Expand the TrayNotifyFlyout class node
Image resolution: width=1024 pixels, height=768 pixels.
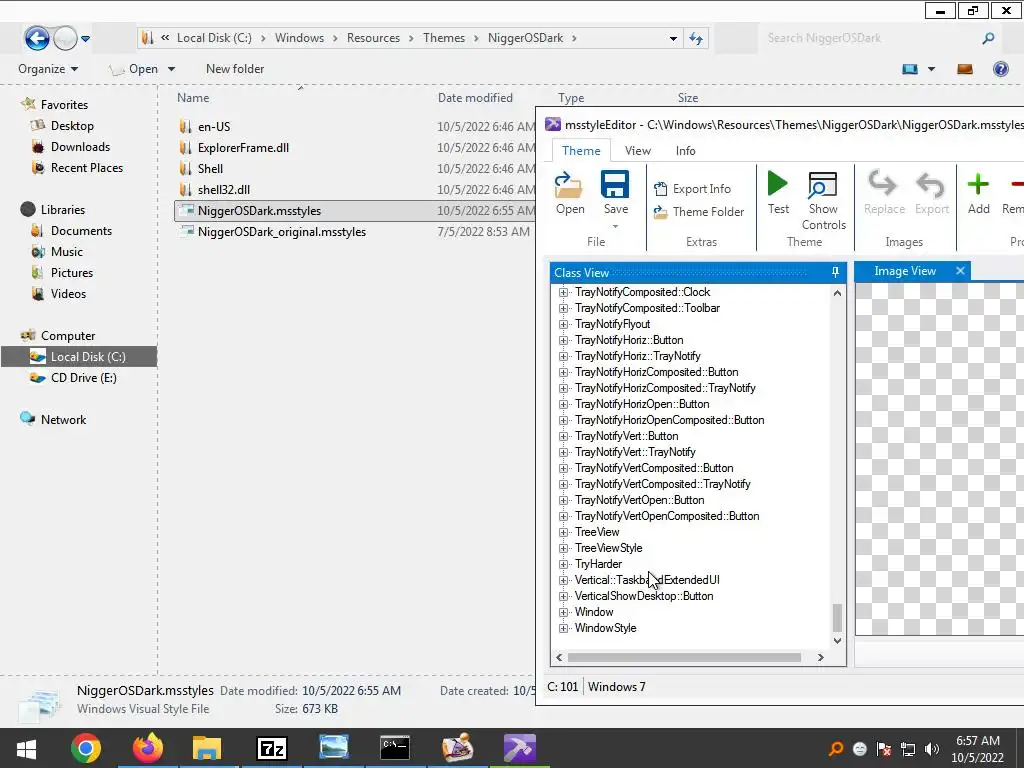[x=563, y=324]
